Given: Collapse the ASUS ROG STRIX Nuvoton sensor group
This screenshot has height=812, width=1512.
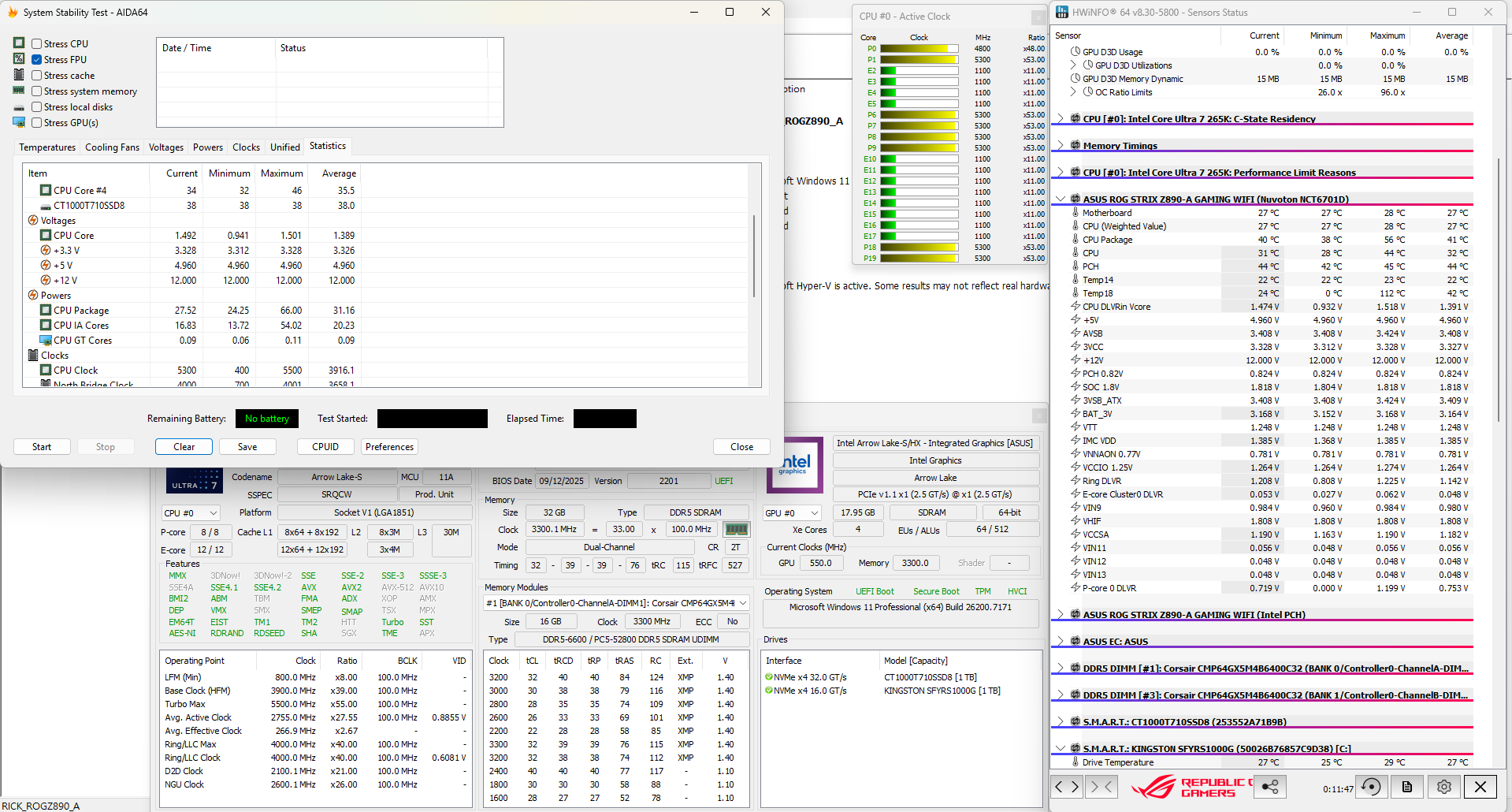Looking at the screenshot, I should click(x=1061, y=199).
